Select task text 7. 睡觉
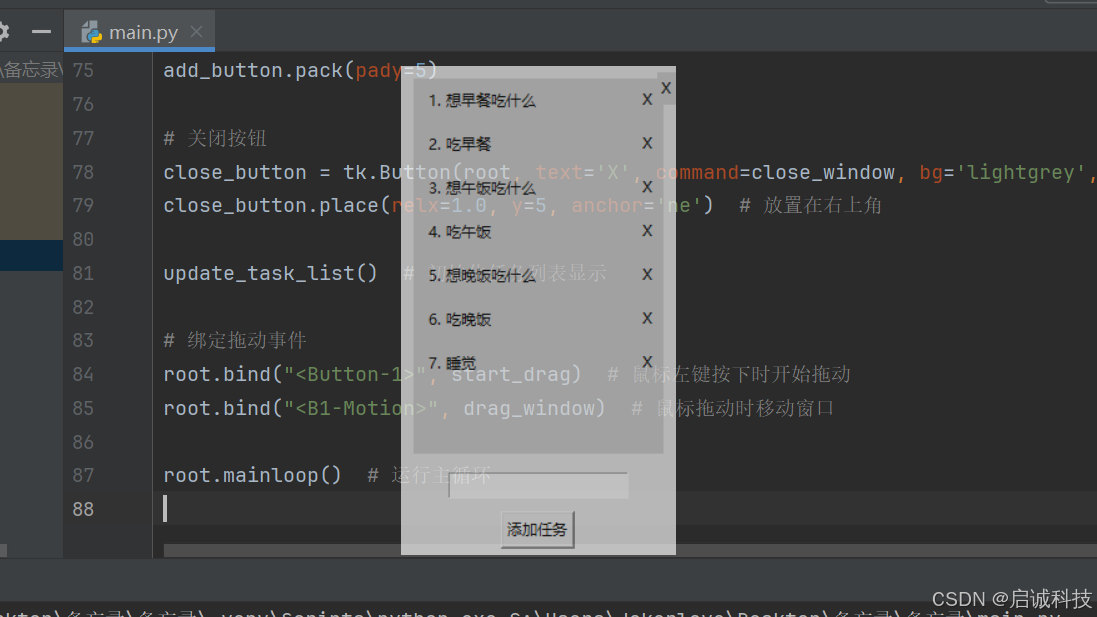 click(x=452, y=363)
